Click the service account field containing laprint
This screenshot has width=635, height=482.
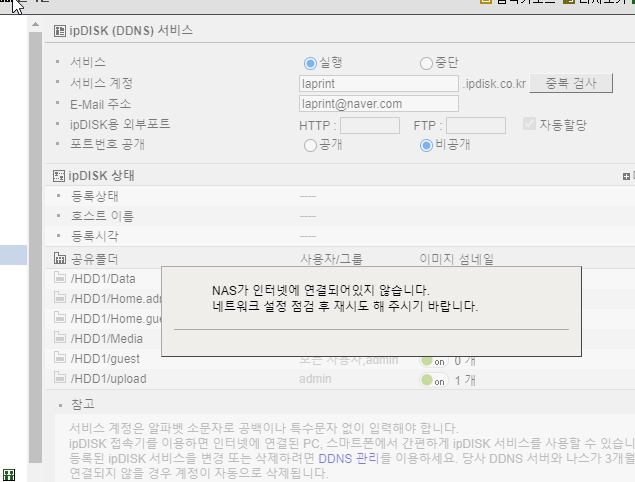click(x=379, y=84)
